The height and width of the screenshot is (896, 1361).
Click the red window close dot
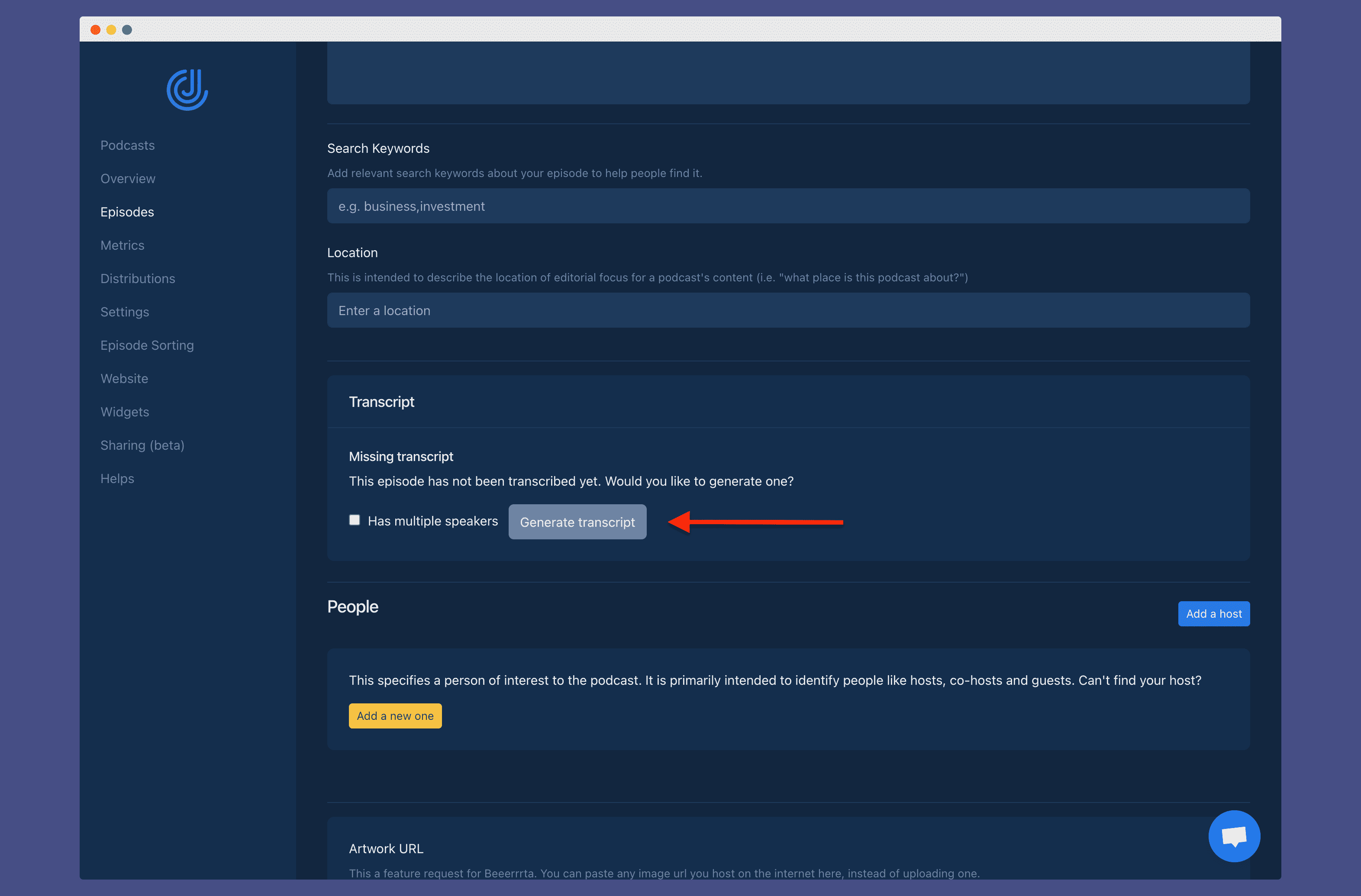point(96,30)
